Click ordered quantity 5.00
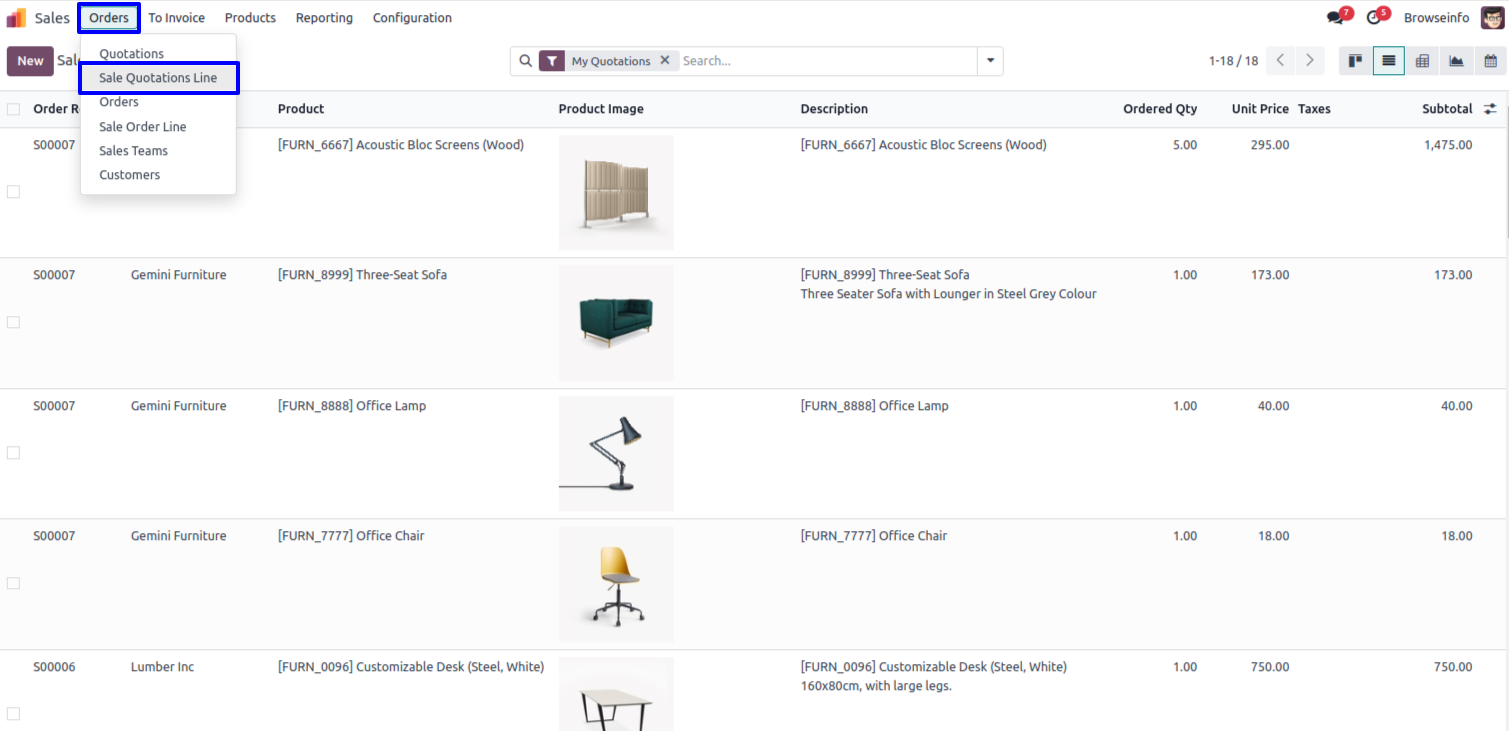 (1184, 145)
